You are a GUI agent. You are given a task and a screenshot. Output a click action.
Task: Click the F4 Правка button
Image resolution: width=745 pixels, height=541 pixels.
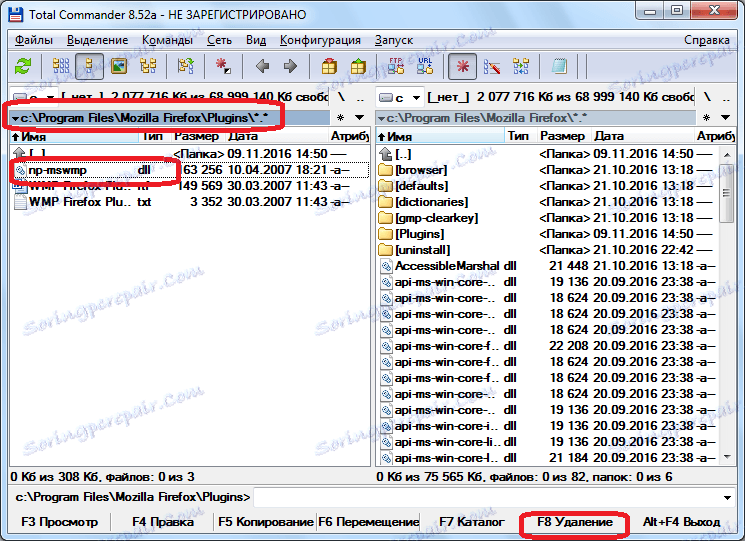162,522
